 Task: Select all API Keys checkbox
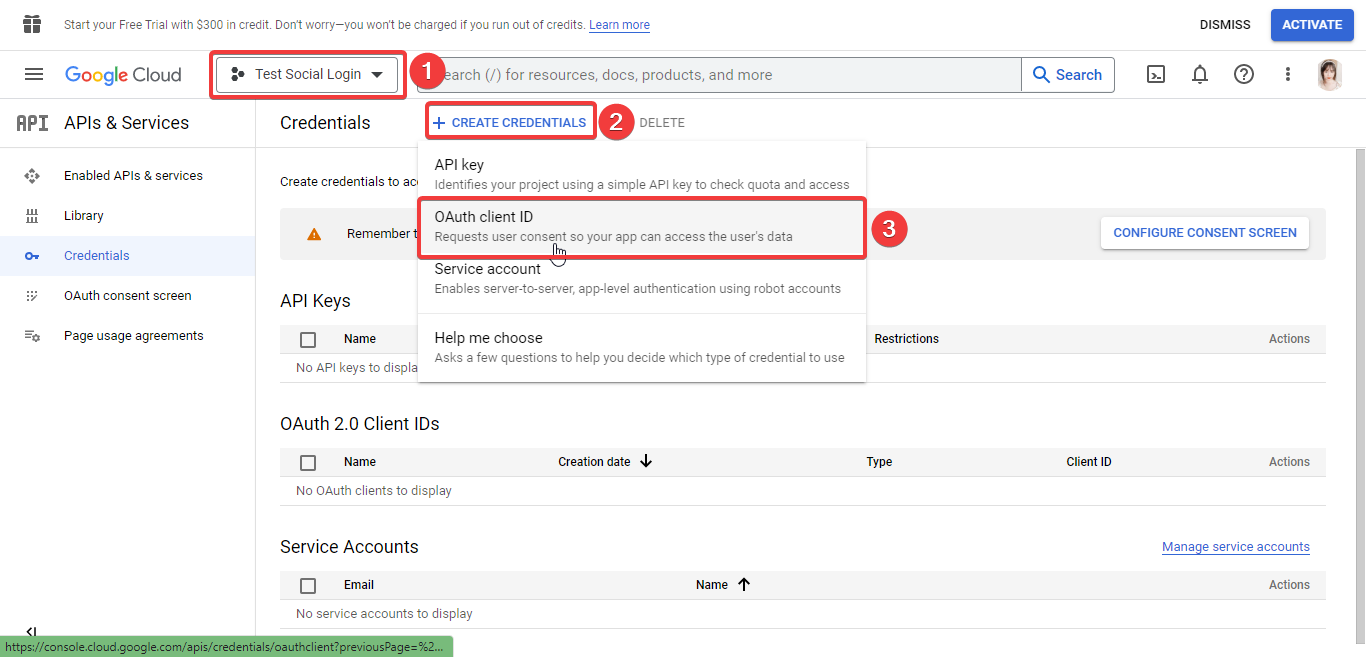[308, 339]
